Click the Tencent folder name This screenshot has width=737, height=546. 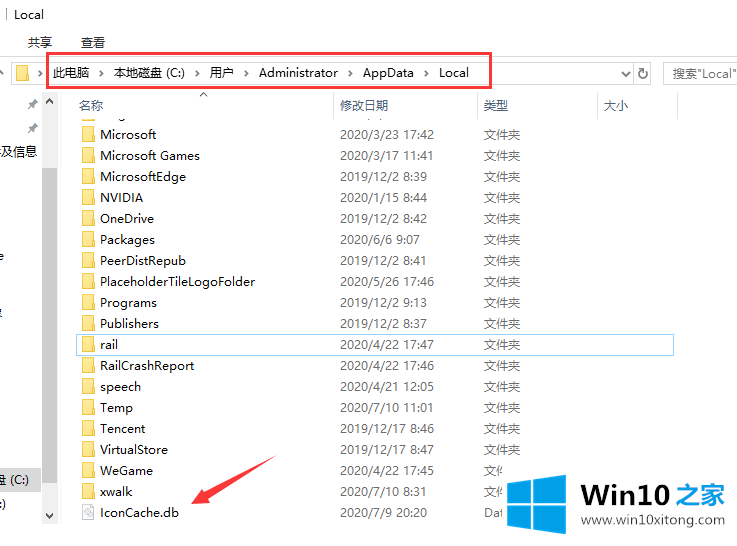click(123, 429)
